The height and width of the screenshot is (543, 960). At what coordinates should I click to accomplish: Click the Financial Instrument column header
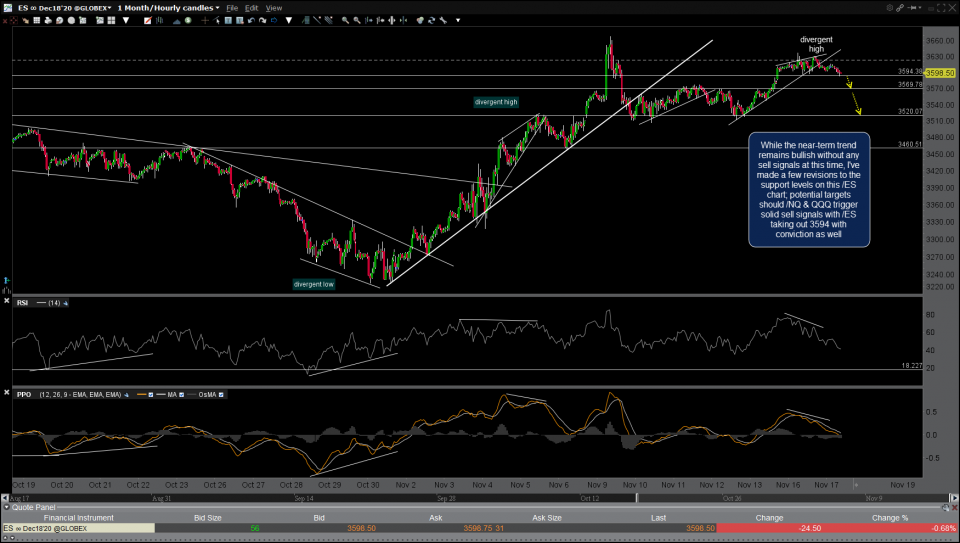[78, 518]
